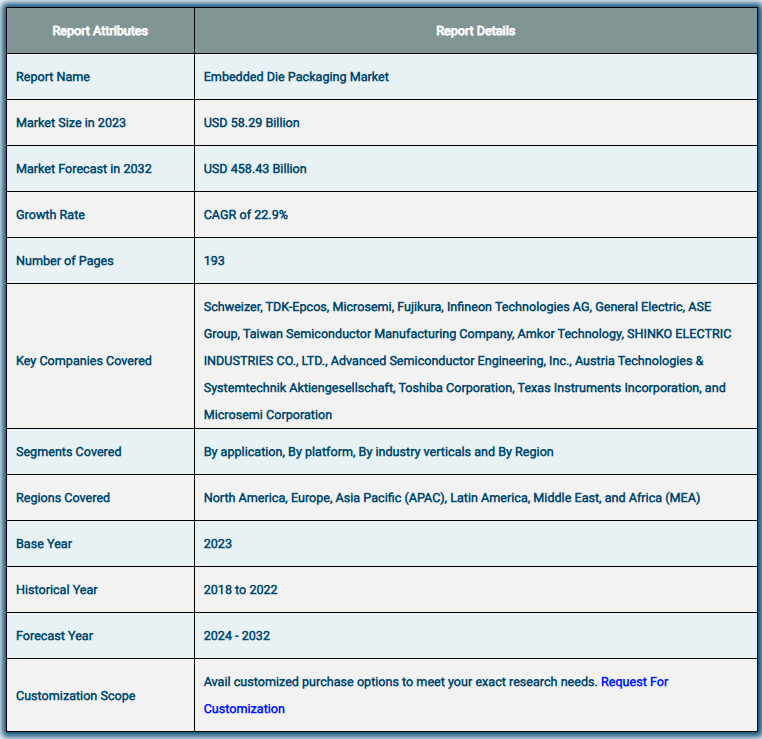Click the Report Details column header
762x739 pixels.
click(475, 31)
